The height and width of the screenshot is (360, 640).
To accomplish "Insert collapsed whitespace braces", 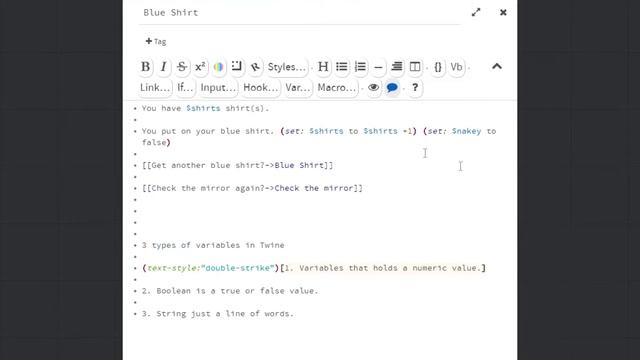I will point(438,67).
